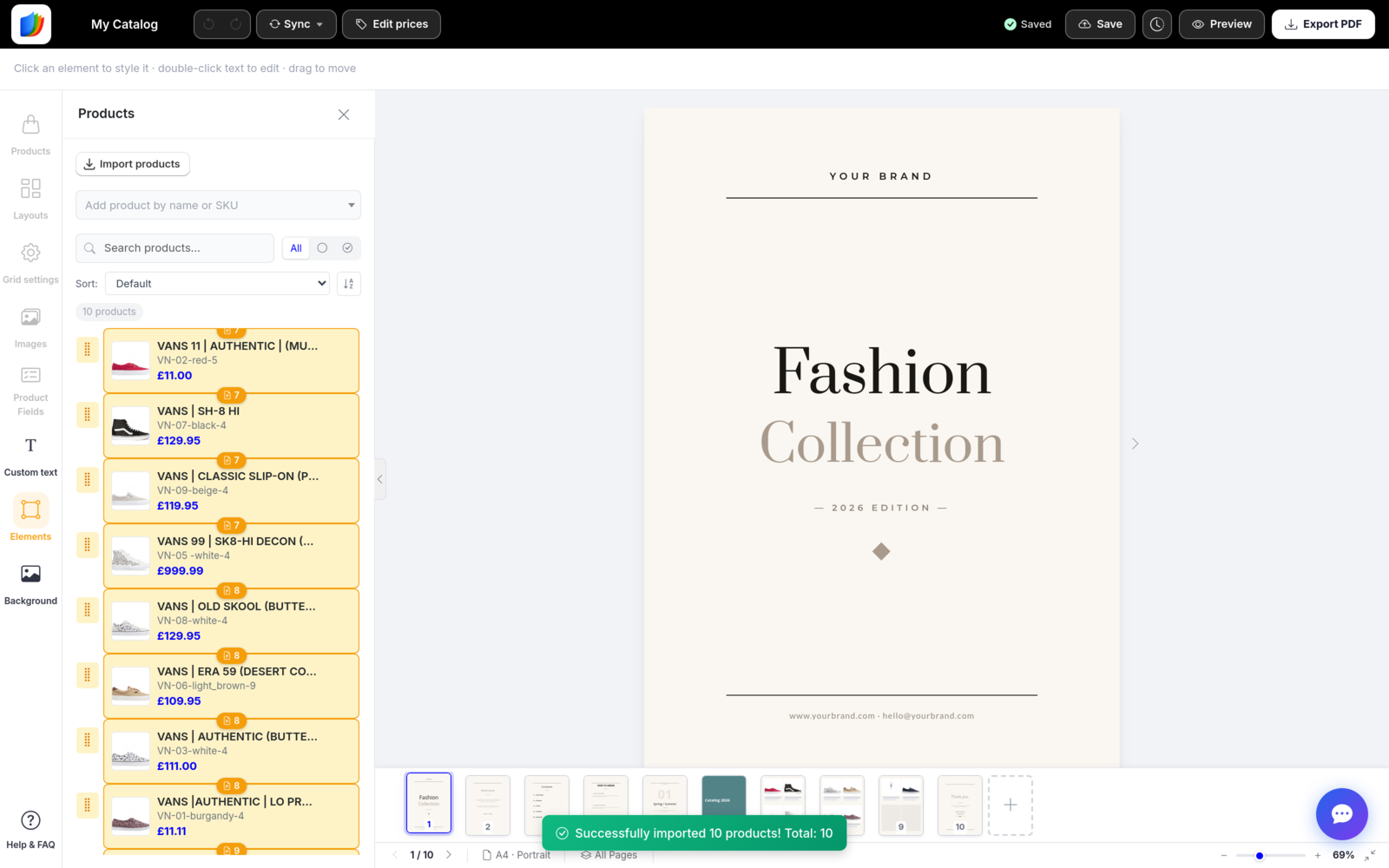Click the zoom out minus icon
This screenshot has height=868, width=1389.
coord(1224,856)
